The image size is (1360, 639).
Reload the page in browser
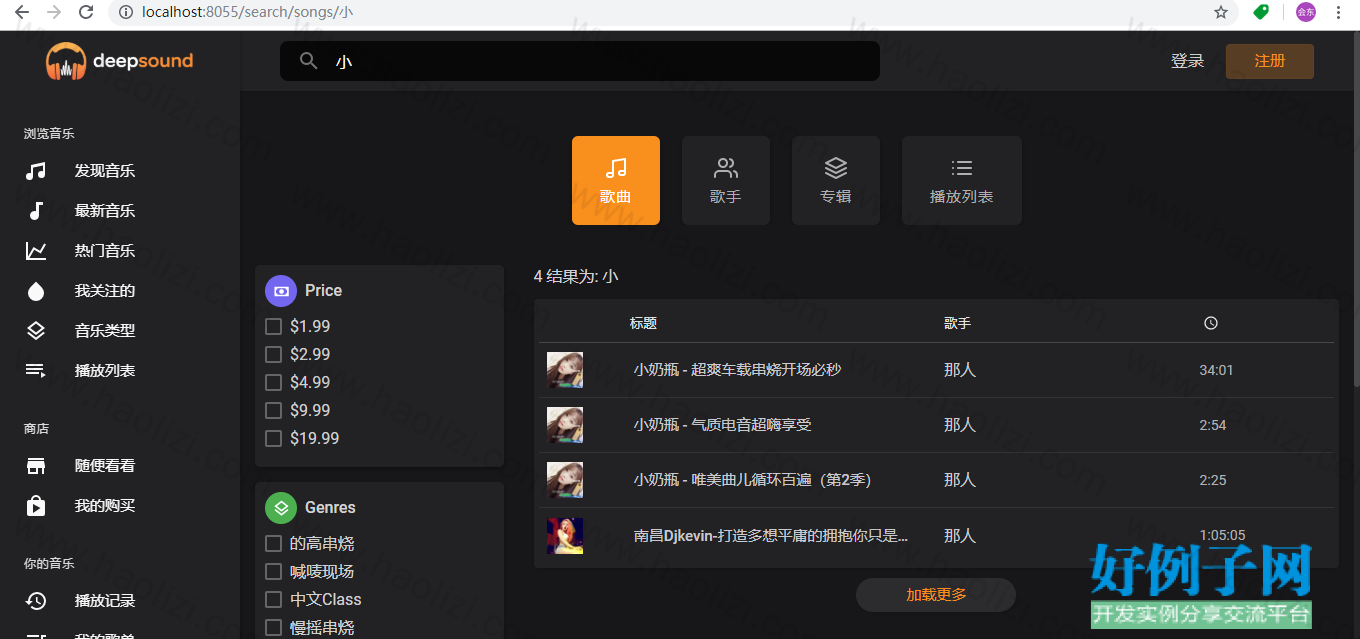pyautogui.click(x=87, y=13)
